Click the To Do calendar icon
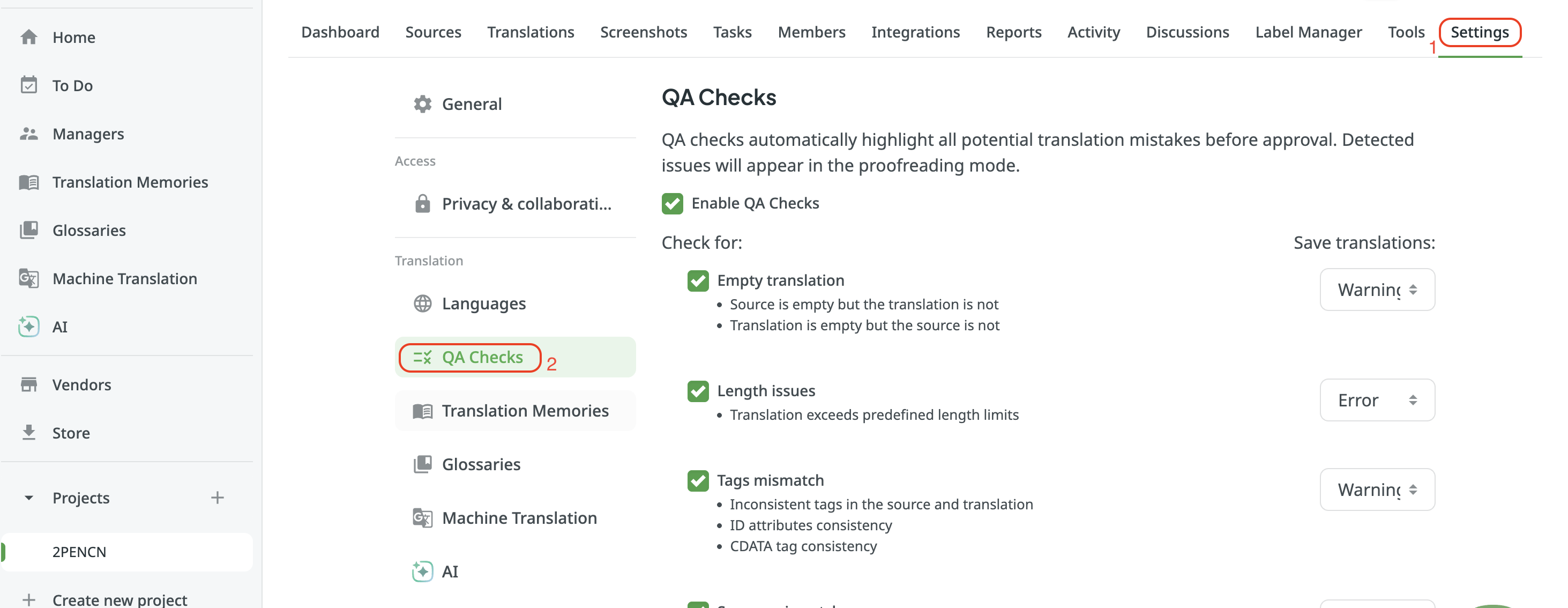 [x=28, y=85]
